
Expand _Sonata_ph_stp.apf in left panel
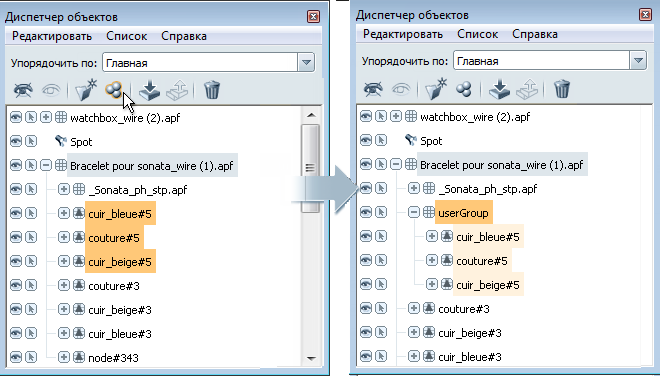[x=64, y=189]
